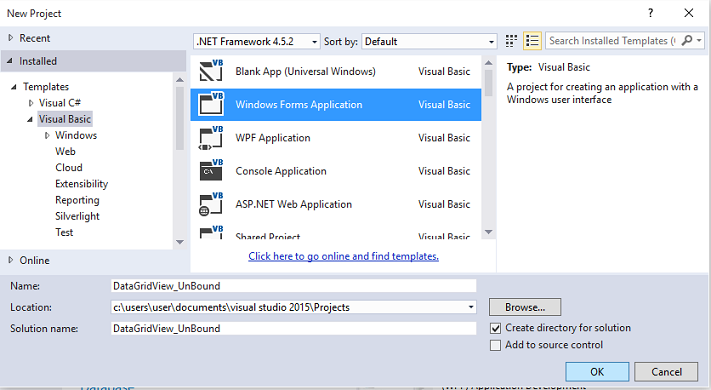Expand the Windows node under Visual Basic
711x390 pixels.
tap(47, 135)
